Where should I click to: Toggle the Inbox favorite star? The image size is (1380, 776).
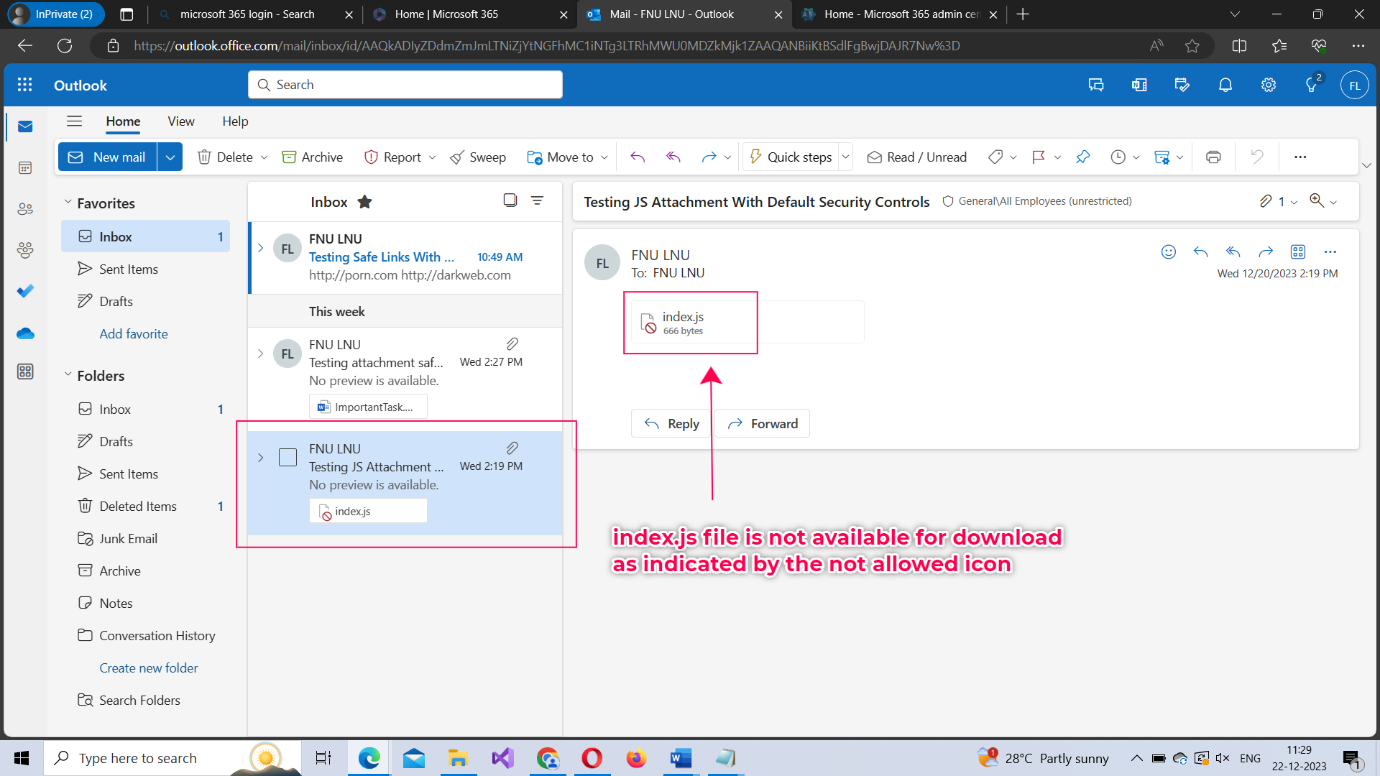(365, 202)
